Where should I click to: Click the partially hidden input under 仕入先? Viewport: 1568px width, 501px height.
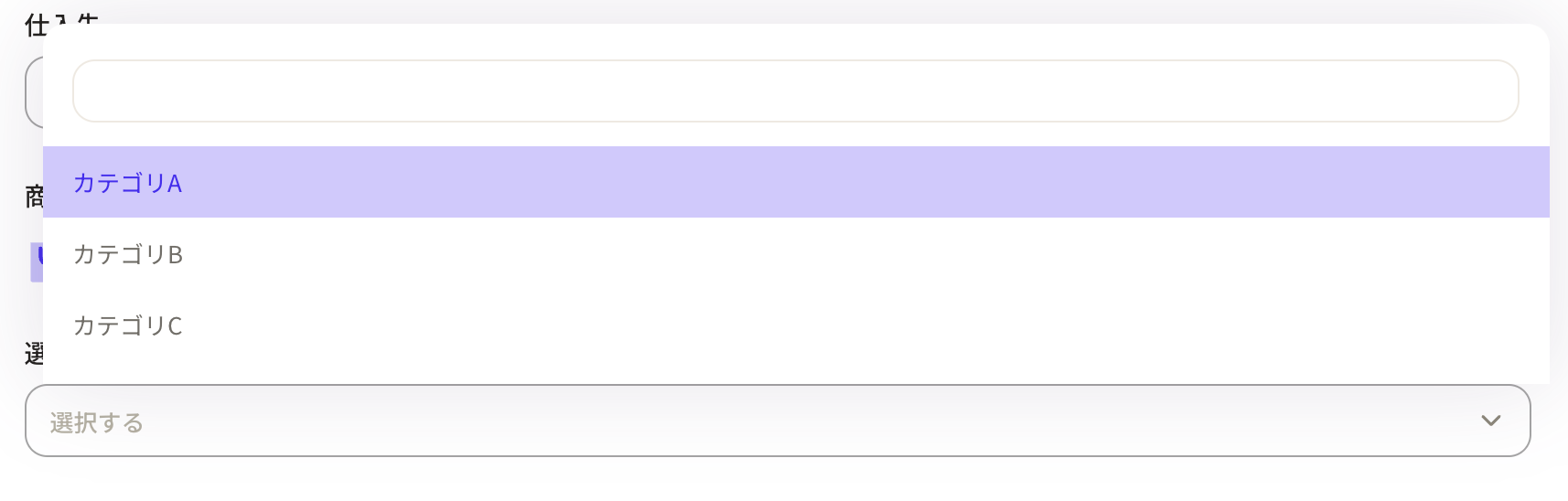(34, 91)
